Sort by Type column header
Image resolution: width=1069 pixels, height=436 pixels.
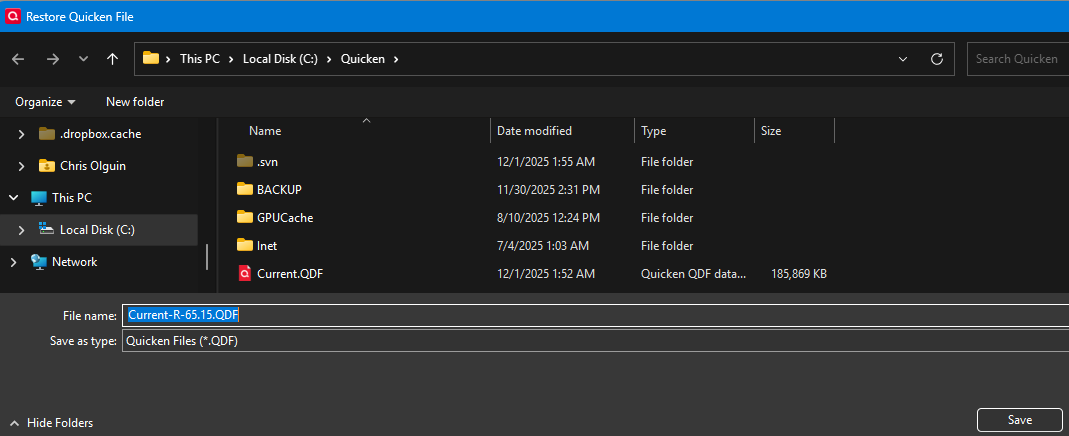click(x=653, y=131)
